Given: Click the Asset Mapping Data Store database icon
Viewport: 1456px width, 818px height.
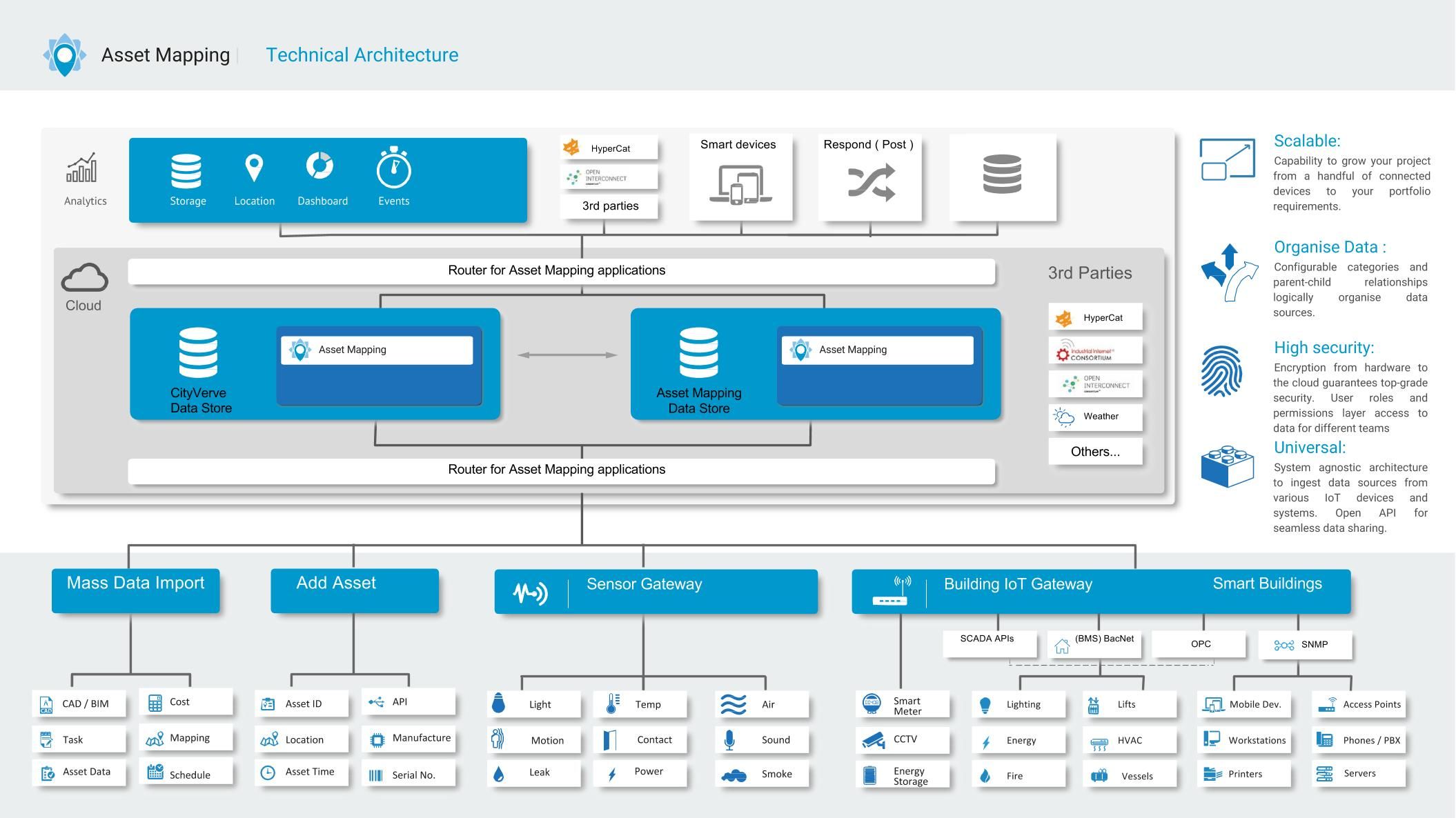Looking at the screenshot, I should [698, 352].
